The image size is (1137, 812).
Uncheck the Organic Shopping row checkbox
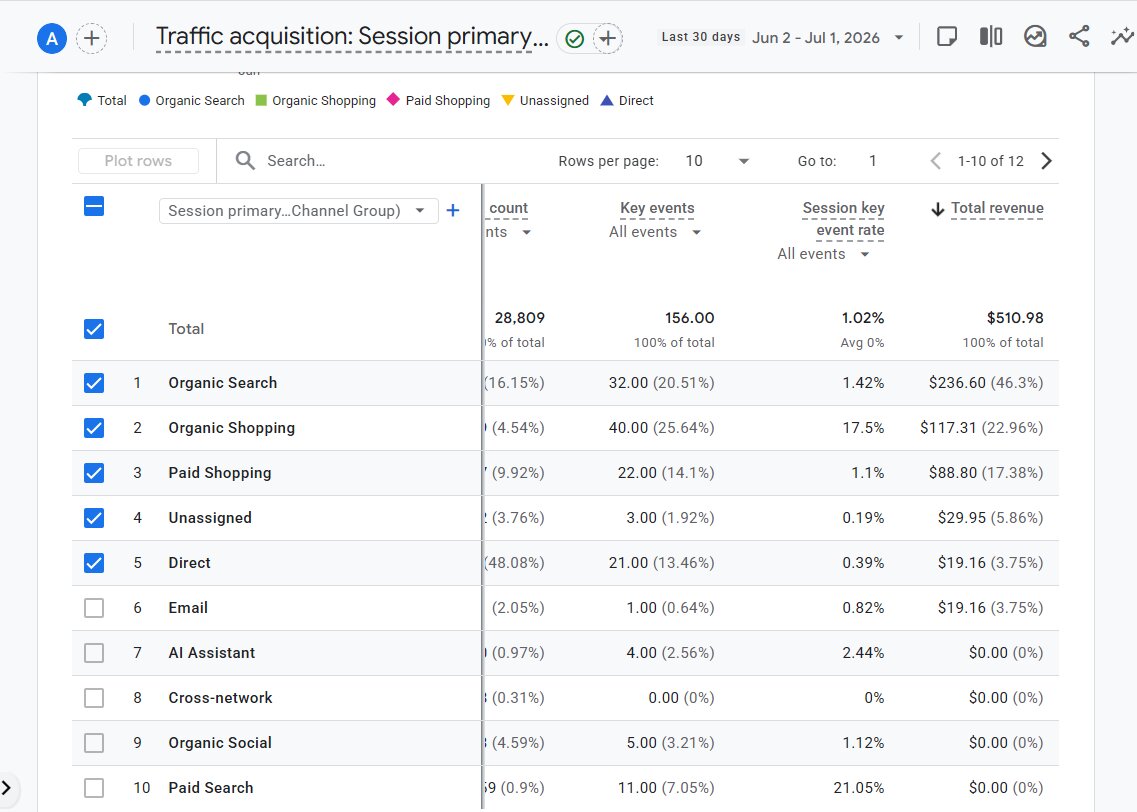tap(94, 428)
